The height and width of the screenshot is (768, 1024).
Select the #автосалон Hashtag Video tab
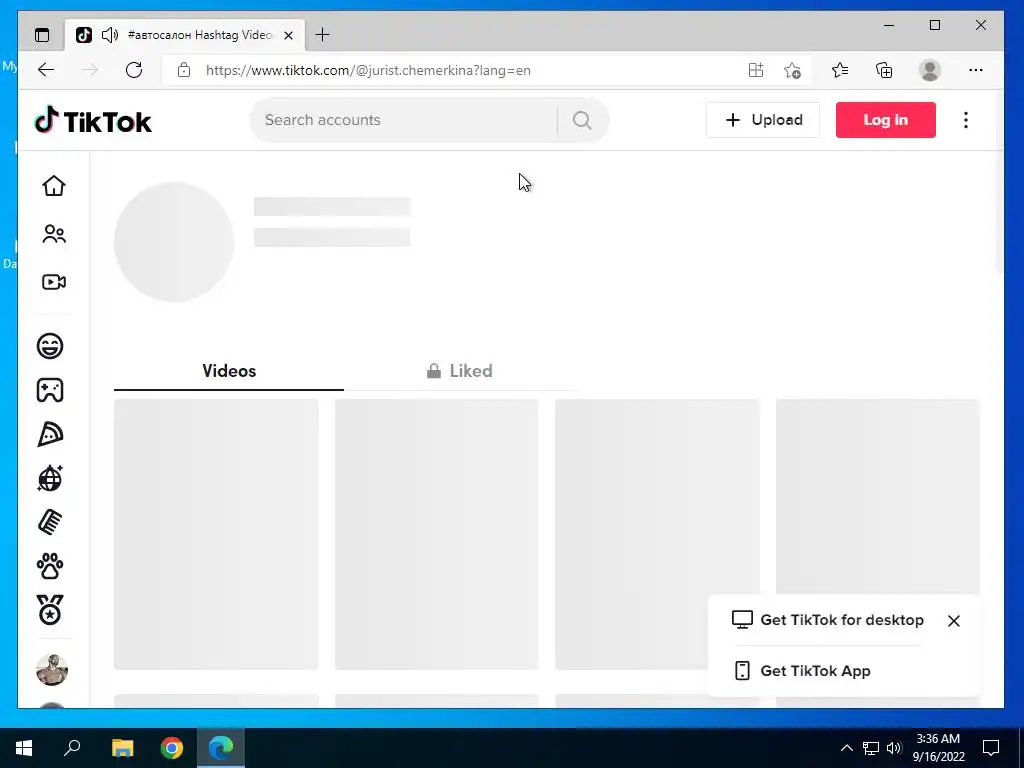(185, 35)
